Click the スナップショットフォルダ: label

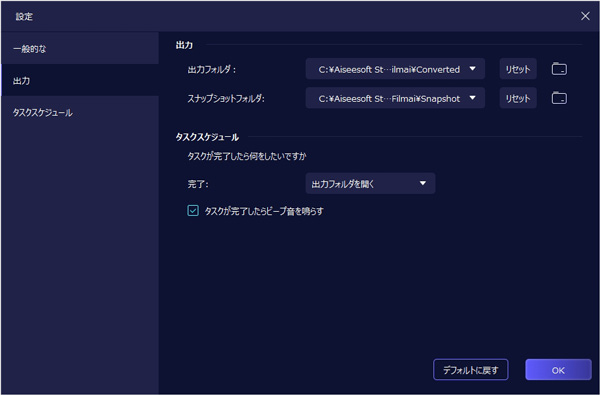[226, 98]
